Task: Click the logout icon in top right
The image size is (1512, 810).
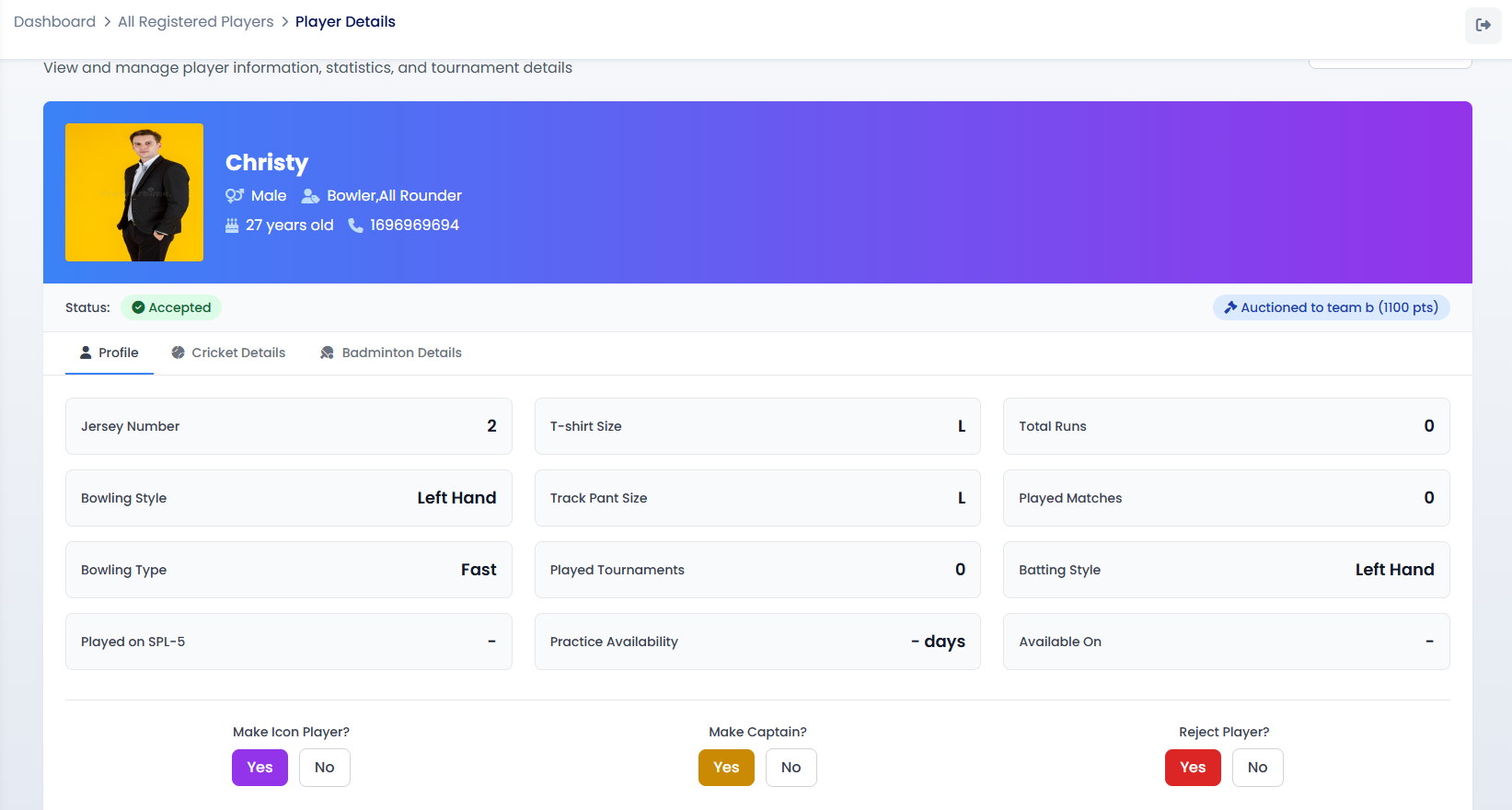Action: coord(1483,25)
